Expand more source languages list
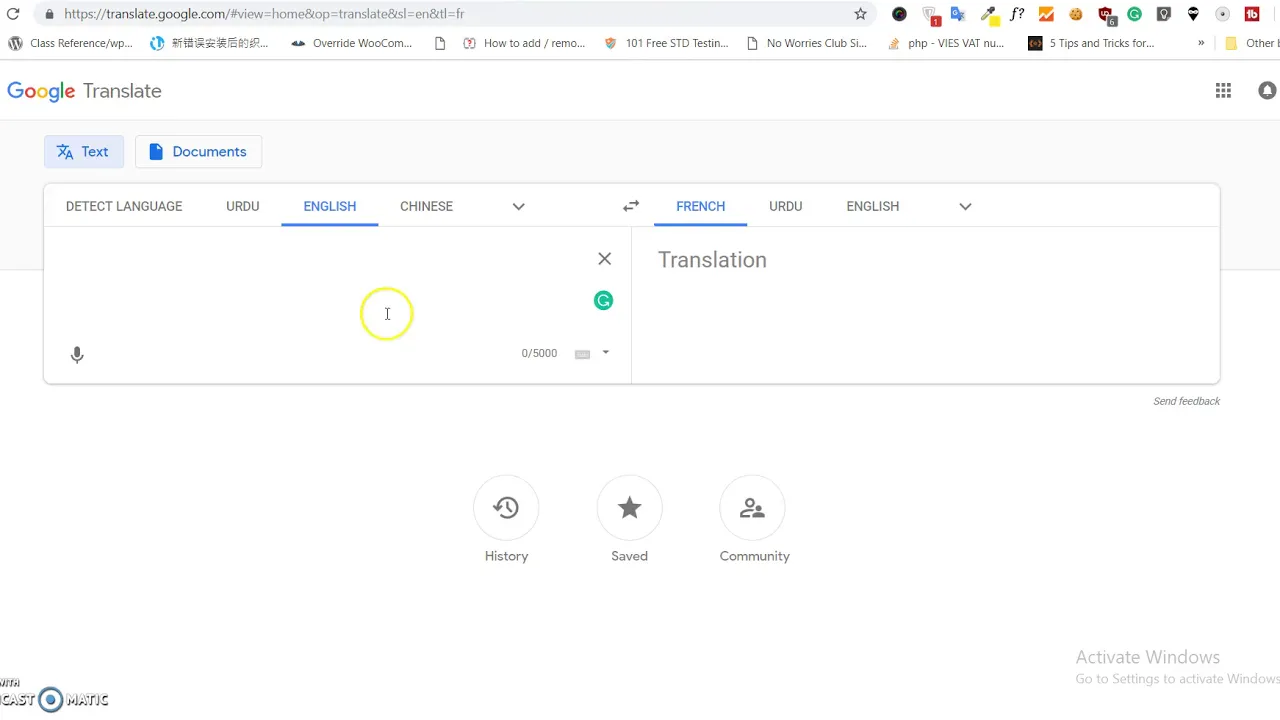 point(518,206)
